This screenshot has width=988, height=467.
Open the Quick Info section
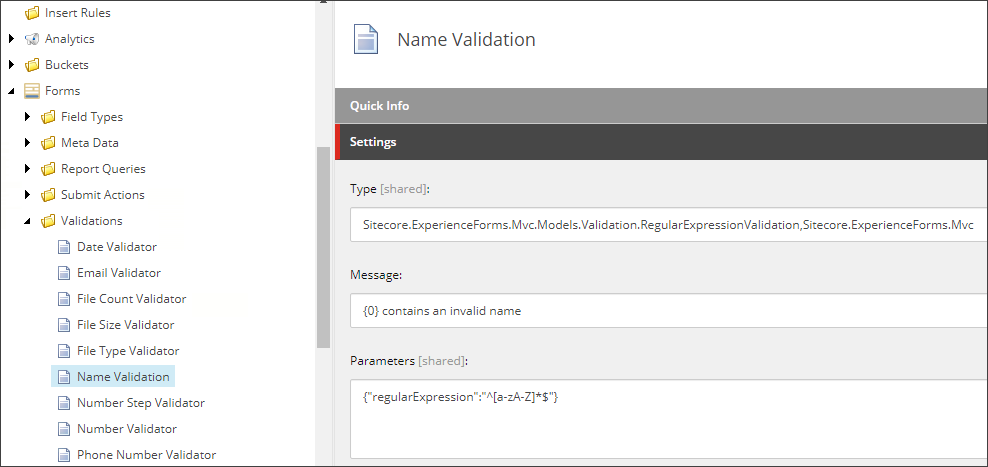pyautogui.click(x=662, y=106)
